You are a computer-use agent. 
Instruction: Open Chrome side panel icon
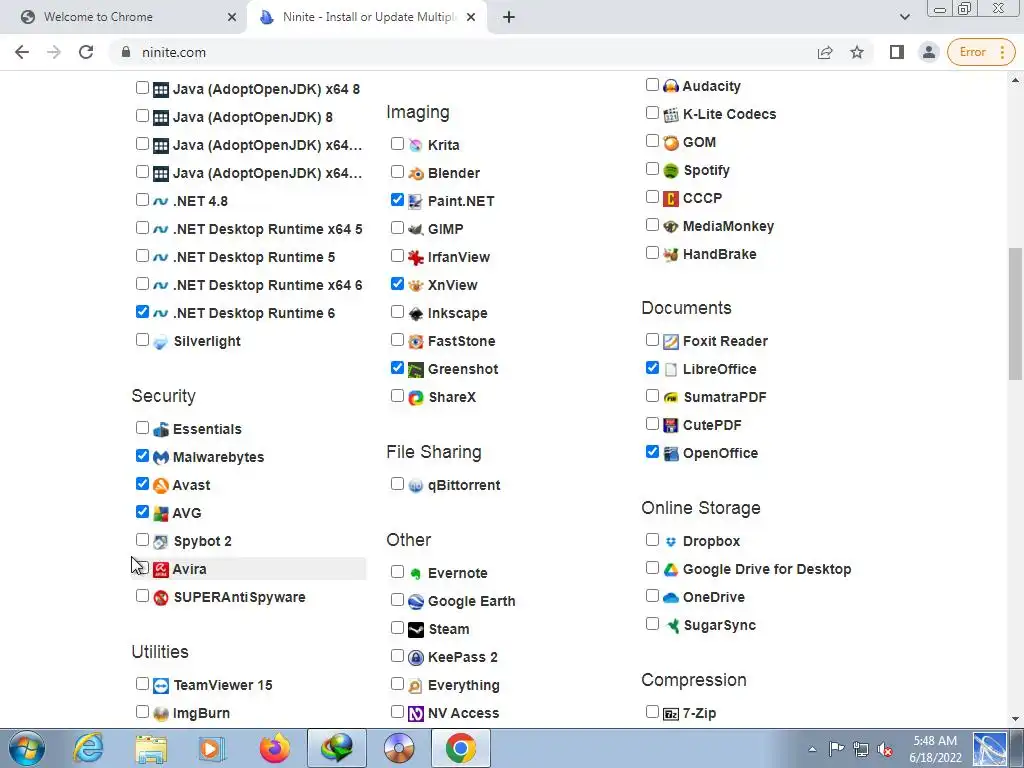coord(897,52)
